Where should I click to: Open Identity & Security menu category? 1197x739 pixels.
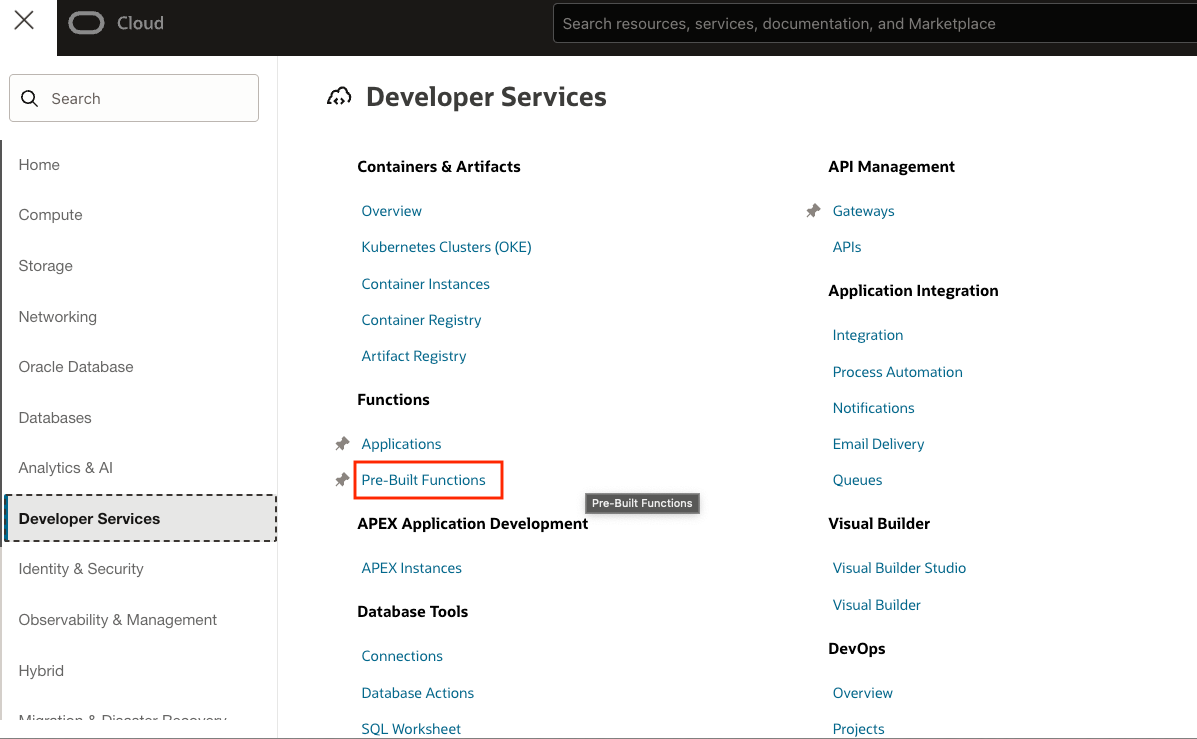(x=81, y=569)
